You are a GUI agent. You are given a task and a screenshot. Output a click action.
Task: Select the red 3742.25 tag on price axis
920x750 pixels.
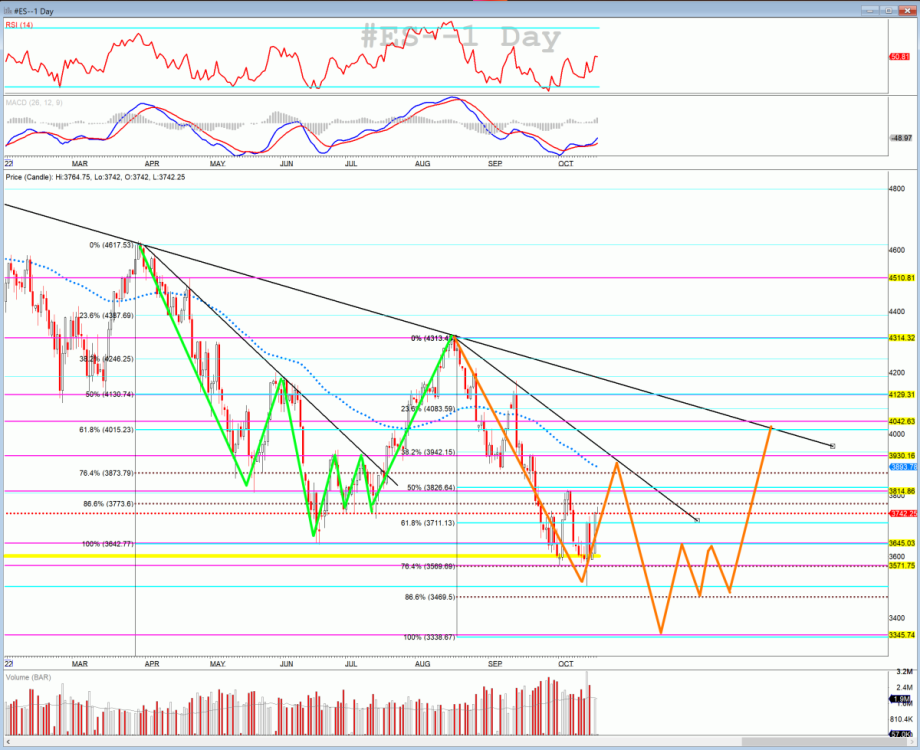coord(902,513)
